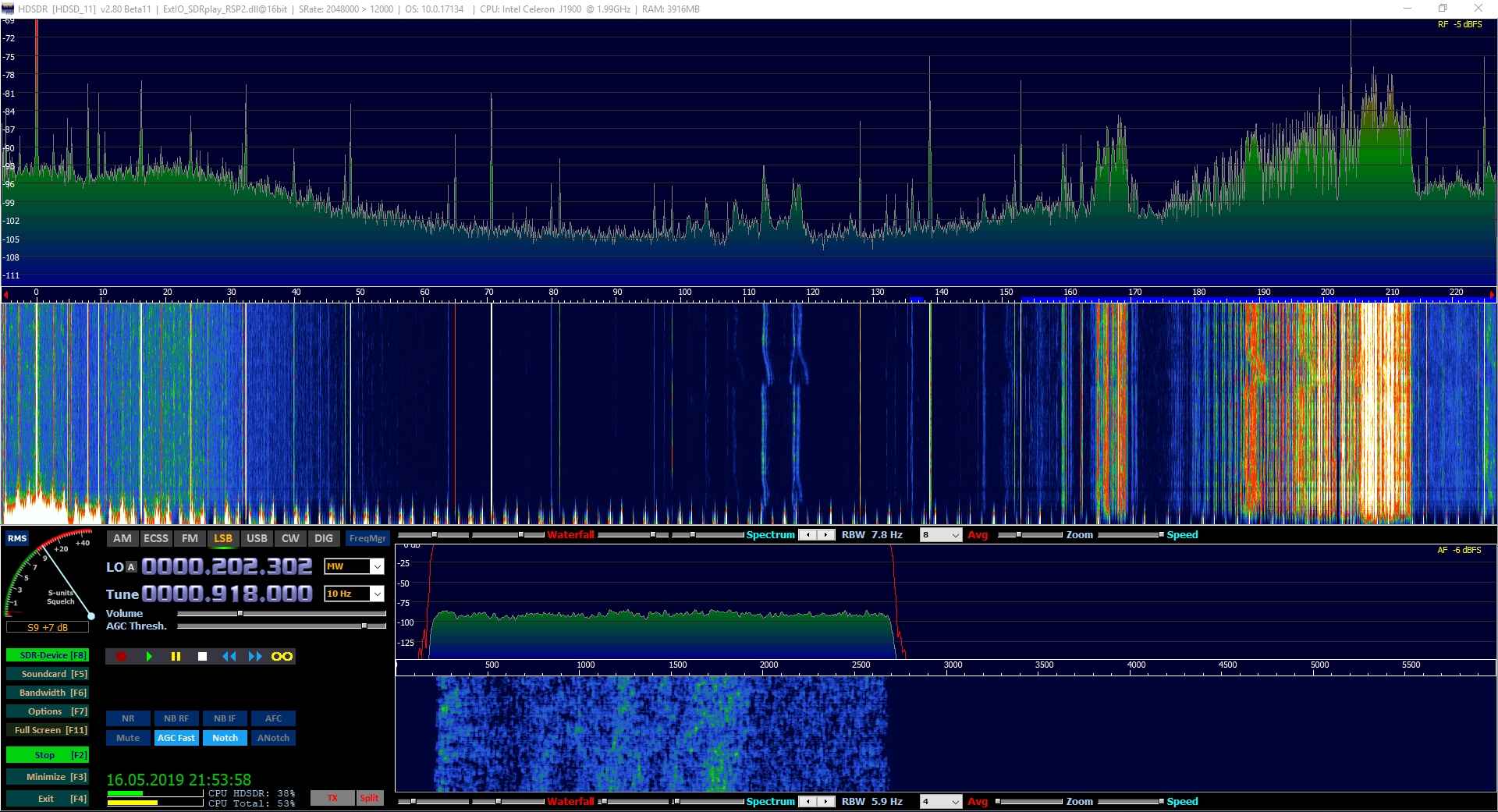Image resolution: width=1498 pixels, height=812 pixels.
Task: Open Bandwidth [F6] settings
Action: [x=47, y=693]
